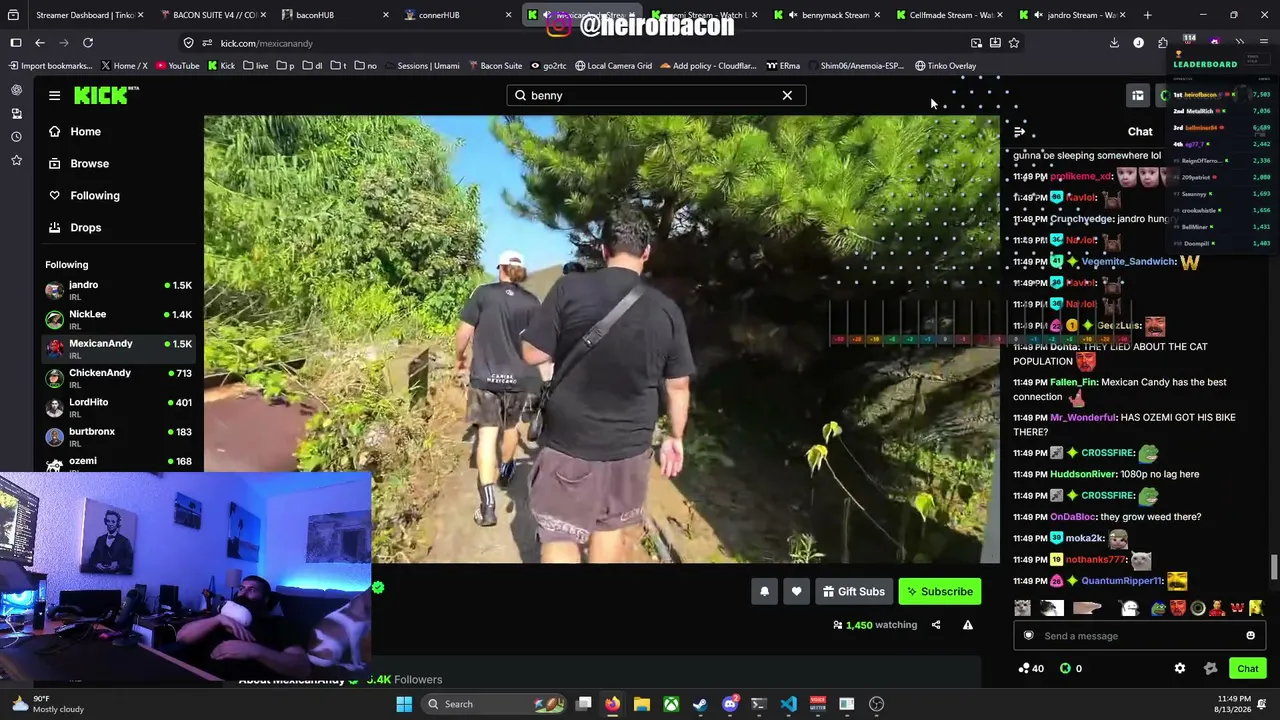
Task: Open Local Camera Grid bookmark
Action: coord(612,66)
